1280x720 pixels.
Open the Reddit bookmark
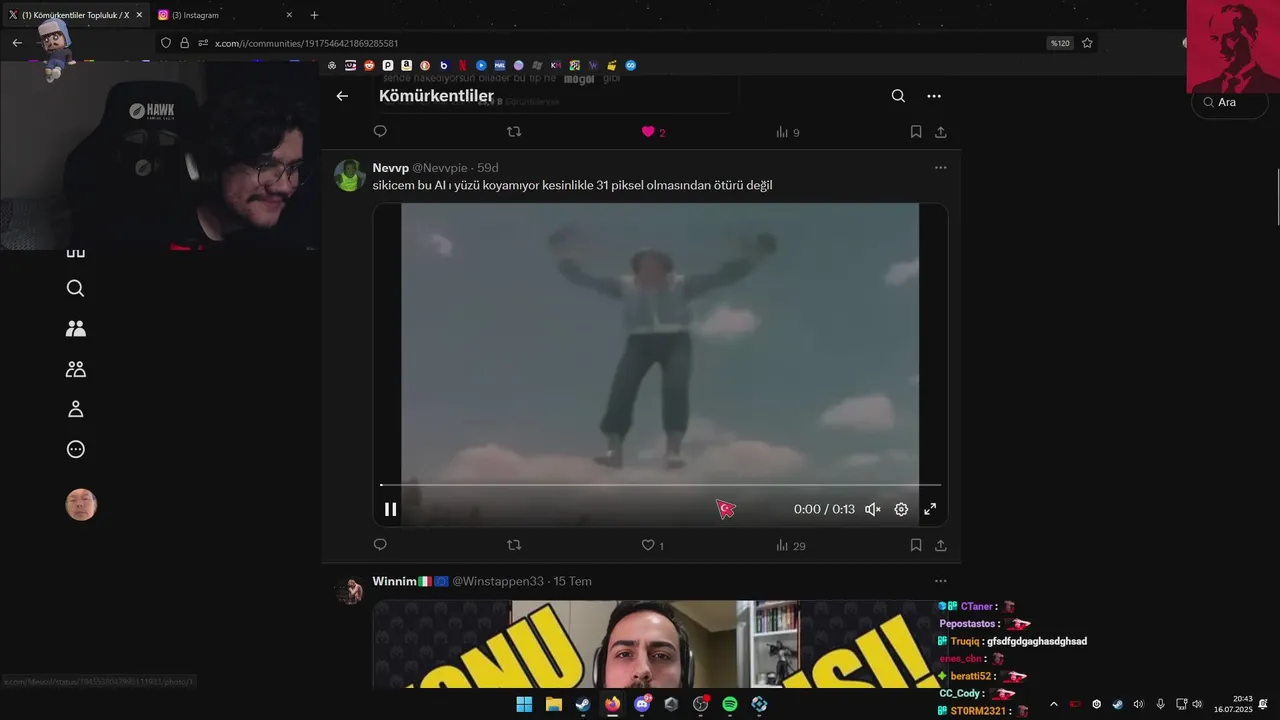[369, 65]
